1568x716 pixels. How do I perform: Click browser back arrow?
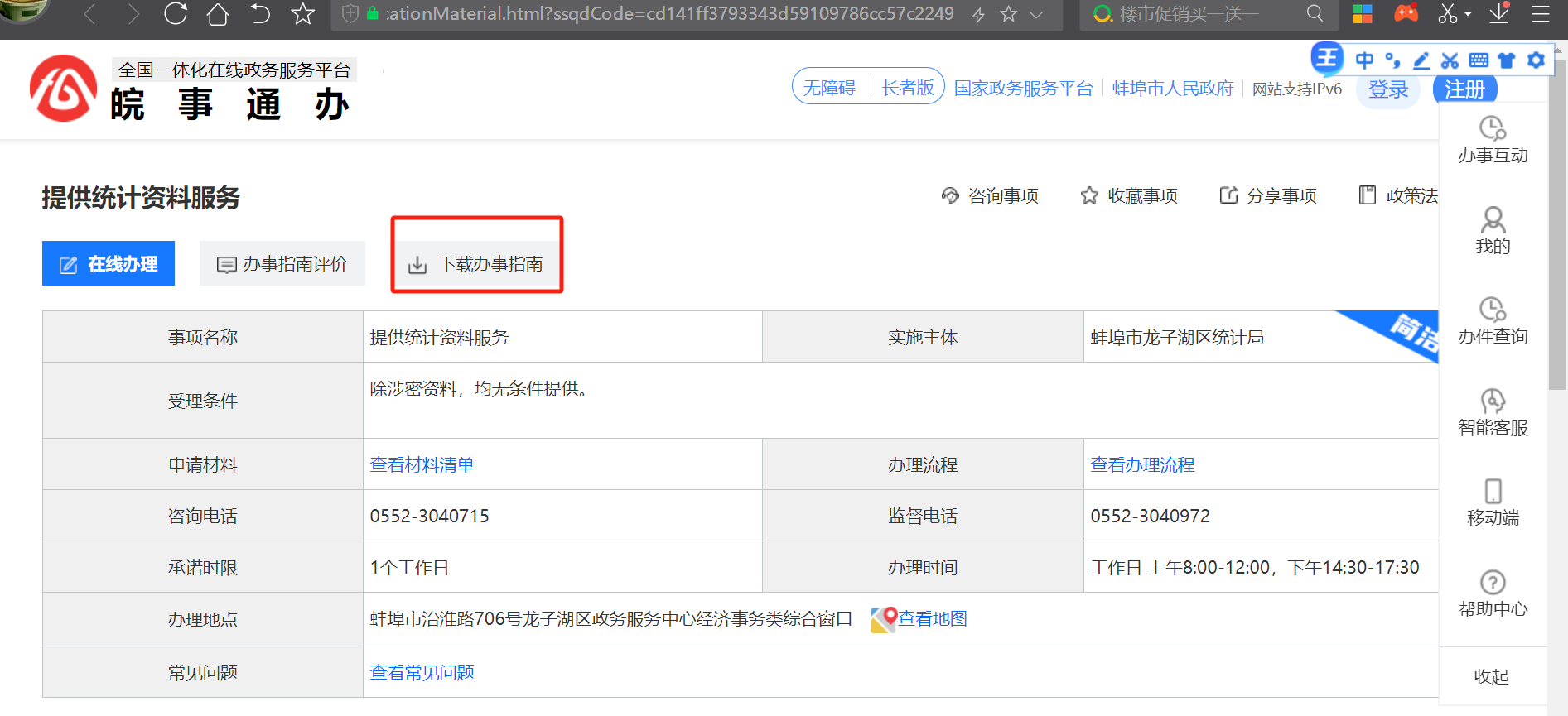tap(90, 14)
